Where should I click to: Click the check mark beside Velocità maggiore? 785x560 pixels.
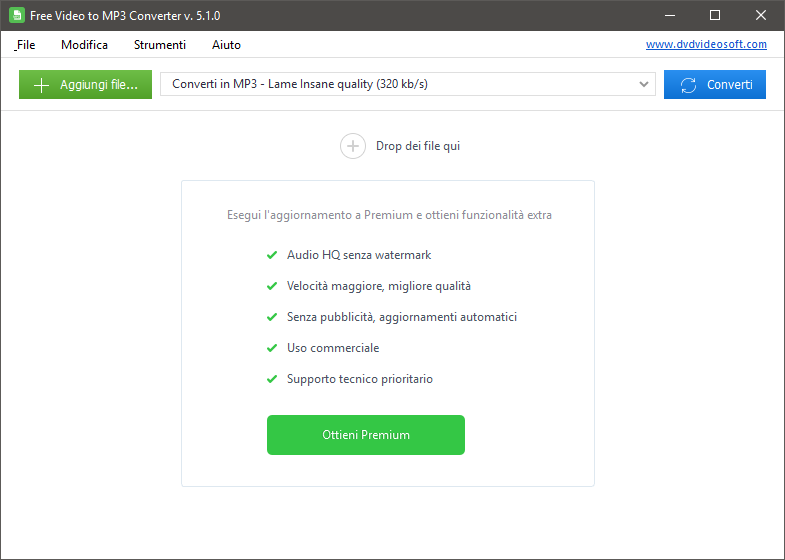[272, 286]
